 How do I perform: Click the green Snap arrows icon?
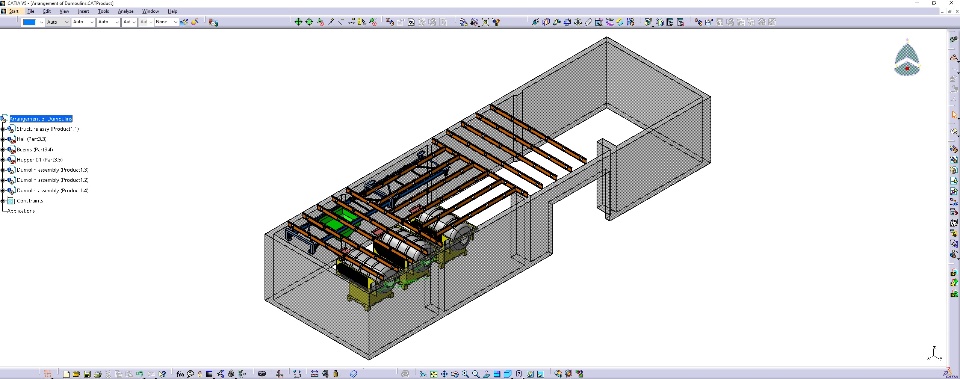tap(309, 22)
